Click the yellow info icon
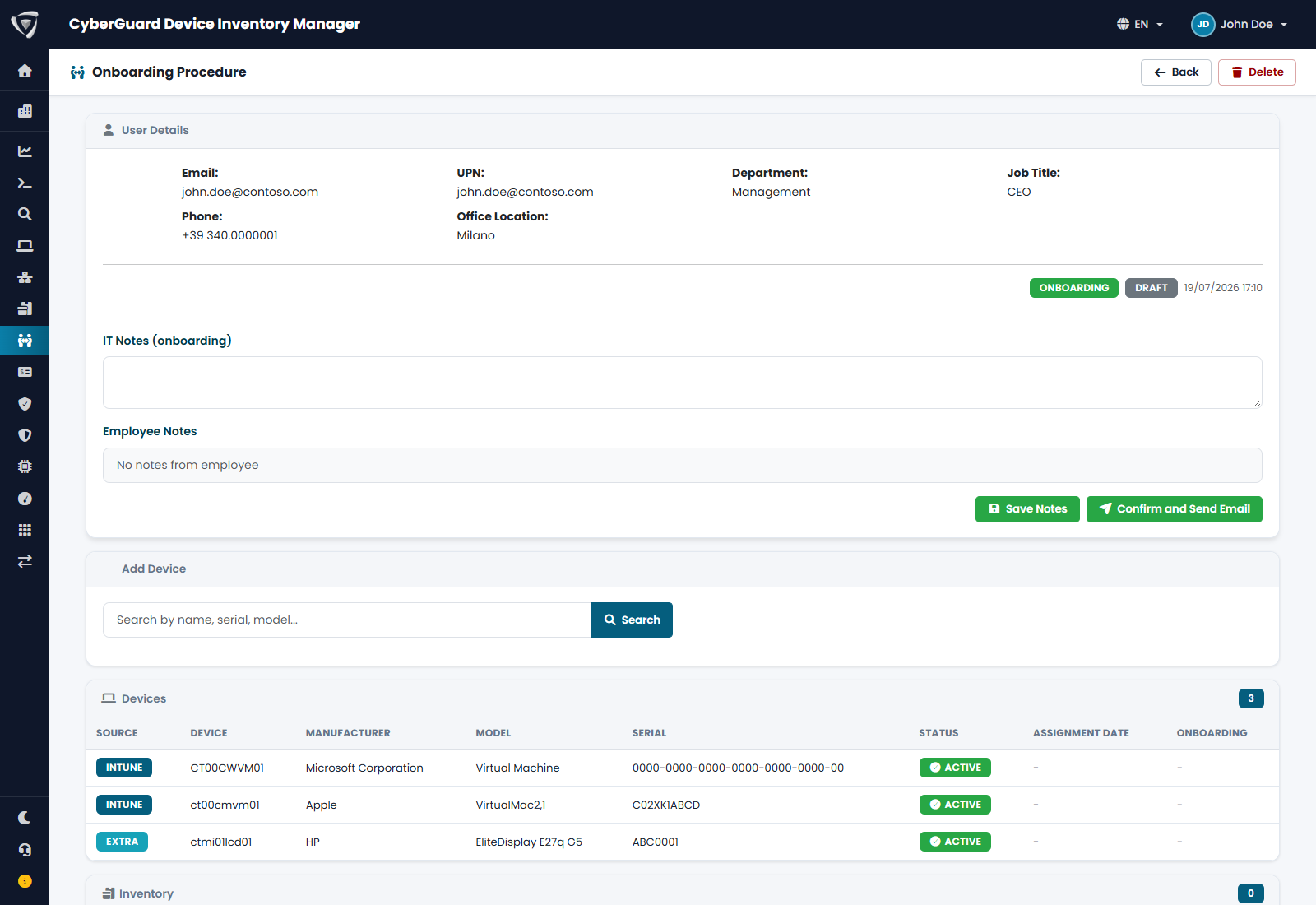 click(x=25, y=881)
